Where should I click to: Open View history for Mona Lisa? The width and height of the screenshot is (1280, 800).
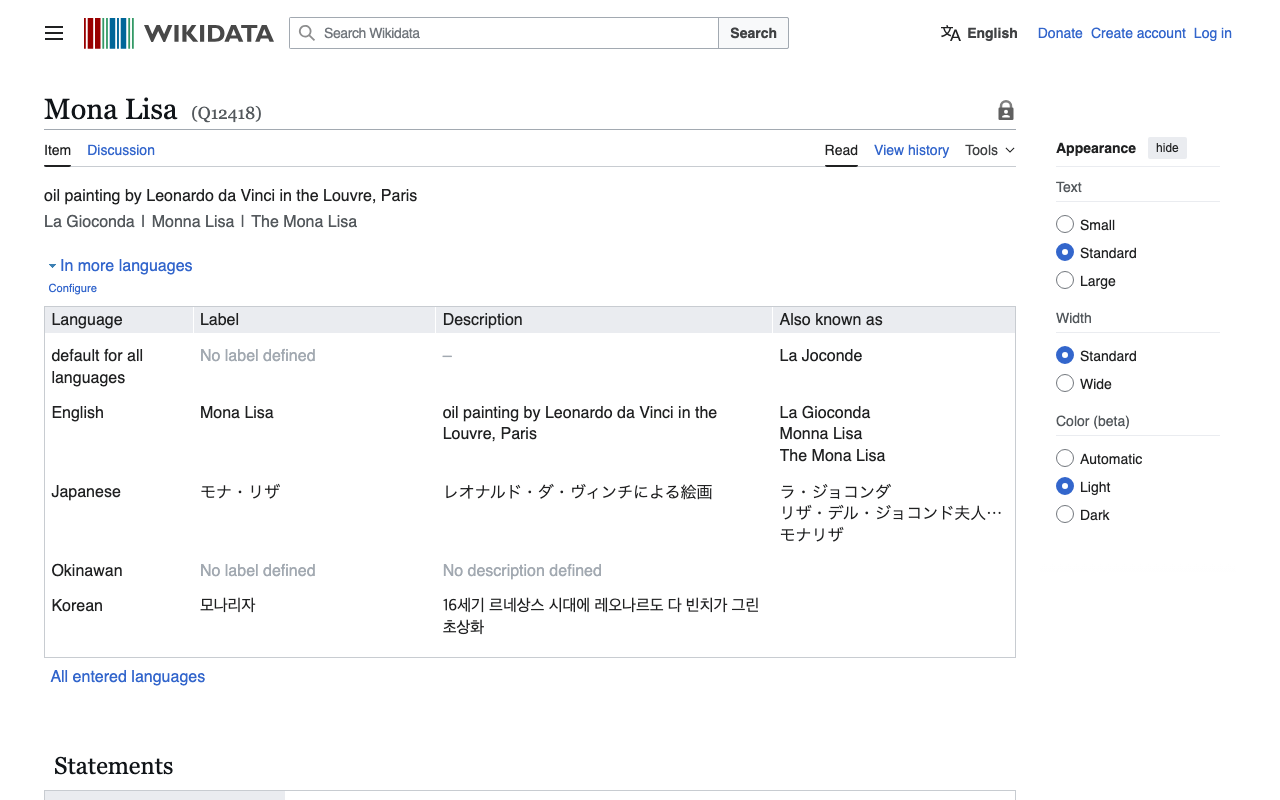pyautogui.click(x=911, y=150)
